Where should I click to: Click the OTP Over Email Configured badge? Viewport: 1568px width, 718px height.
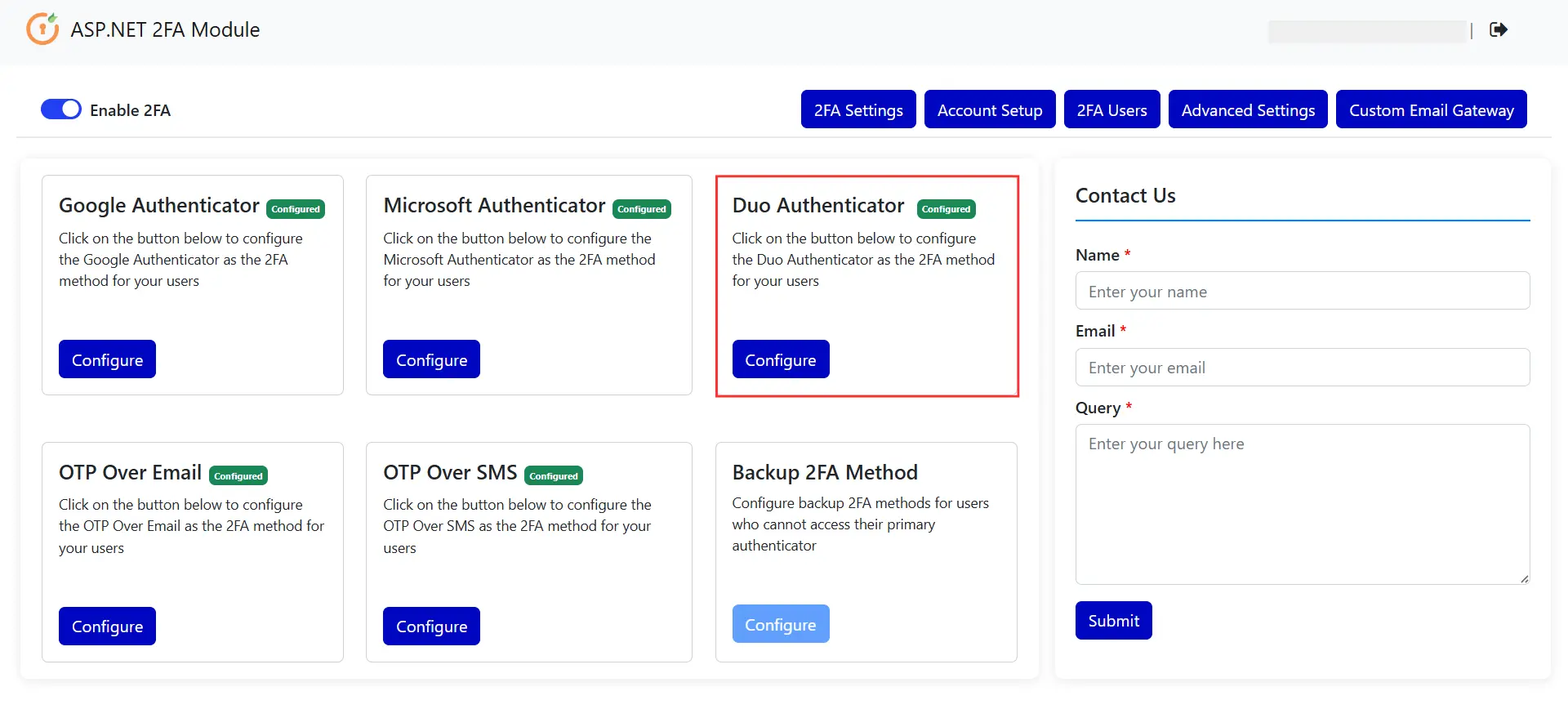[x=238, y=476]
